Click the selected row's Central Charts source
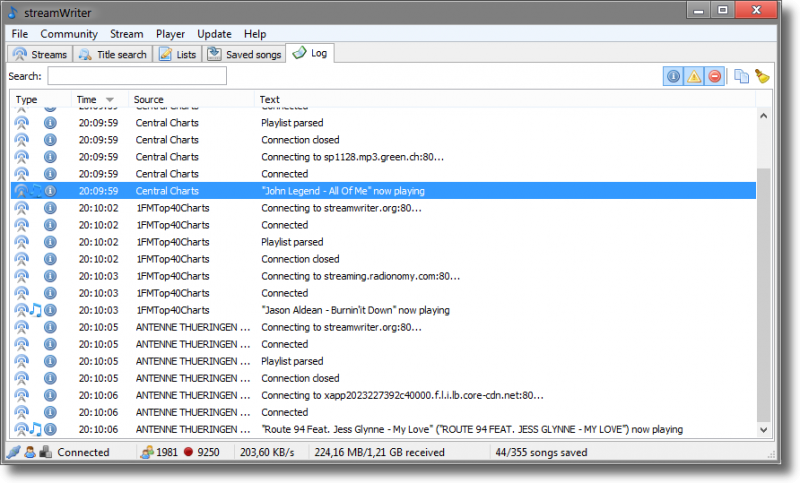Screen dimensions: 800x483 167,191
